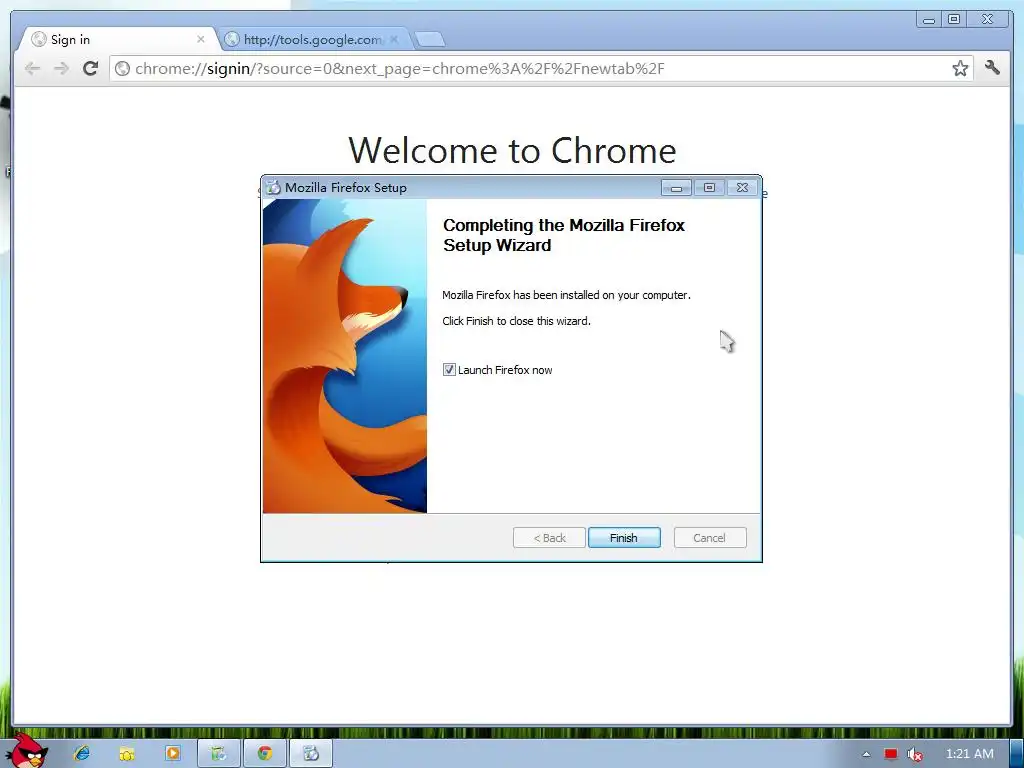Click Finish in the Firefox Setup wizard
Viewport: 1024px width, 768px height.
[x=624, y=537]
